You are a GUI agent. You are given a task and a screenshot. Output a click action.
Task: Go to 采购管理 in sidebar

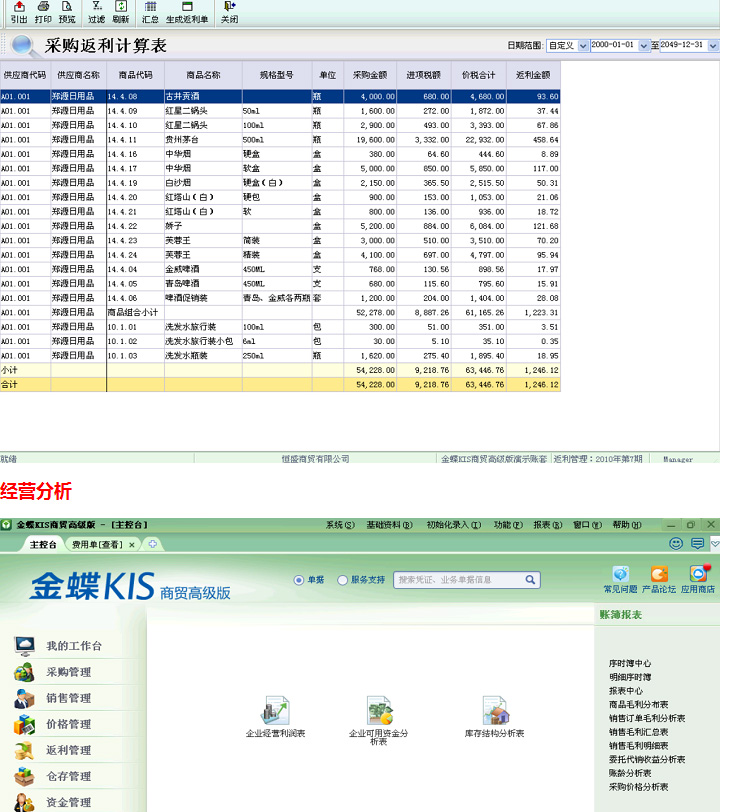(68, 672)
